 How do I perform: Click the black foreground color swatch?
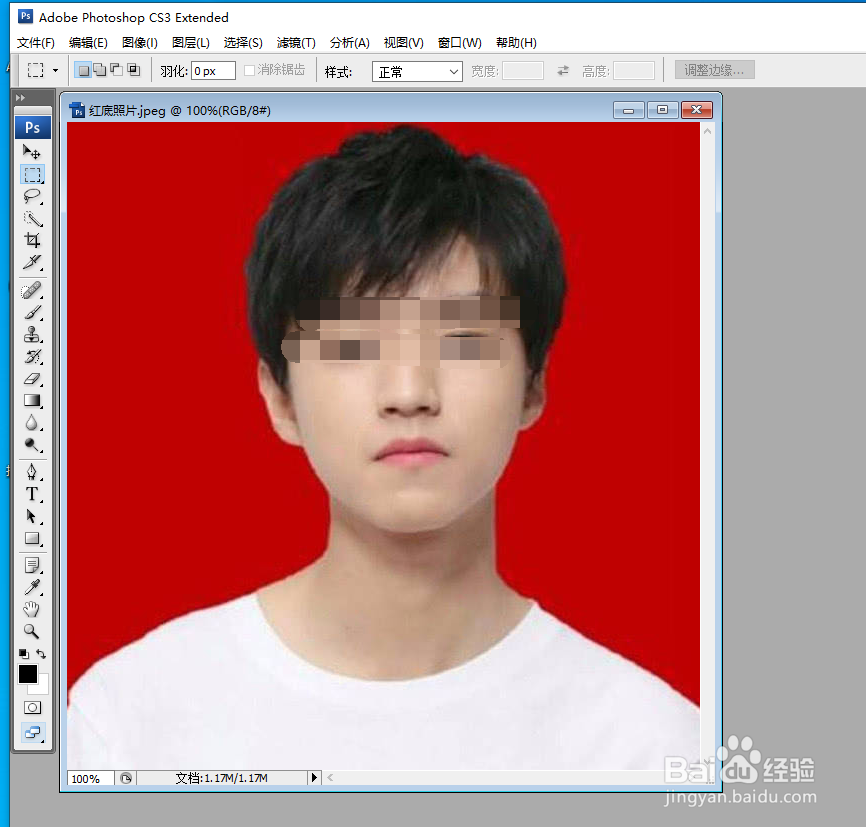click(28, 674)
